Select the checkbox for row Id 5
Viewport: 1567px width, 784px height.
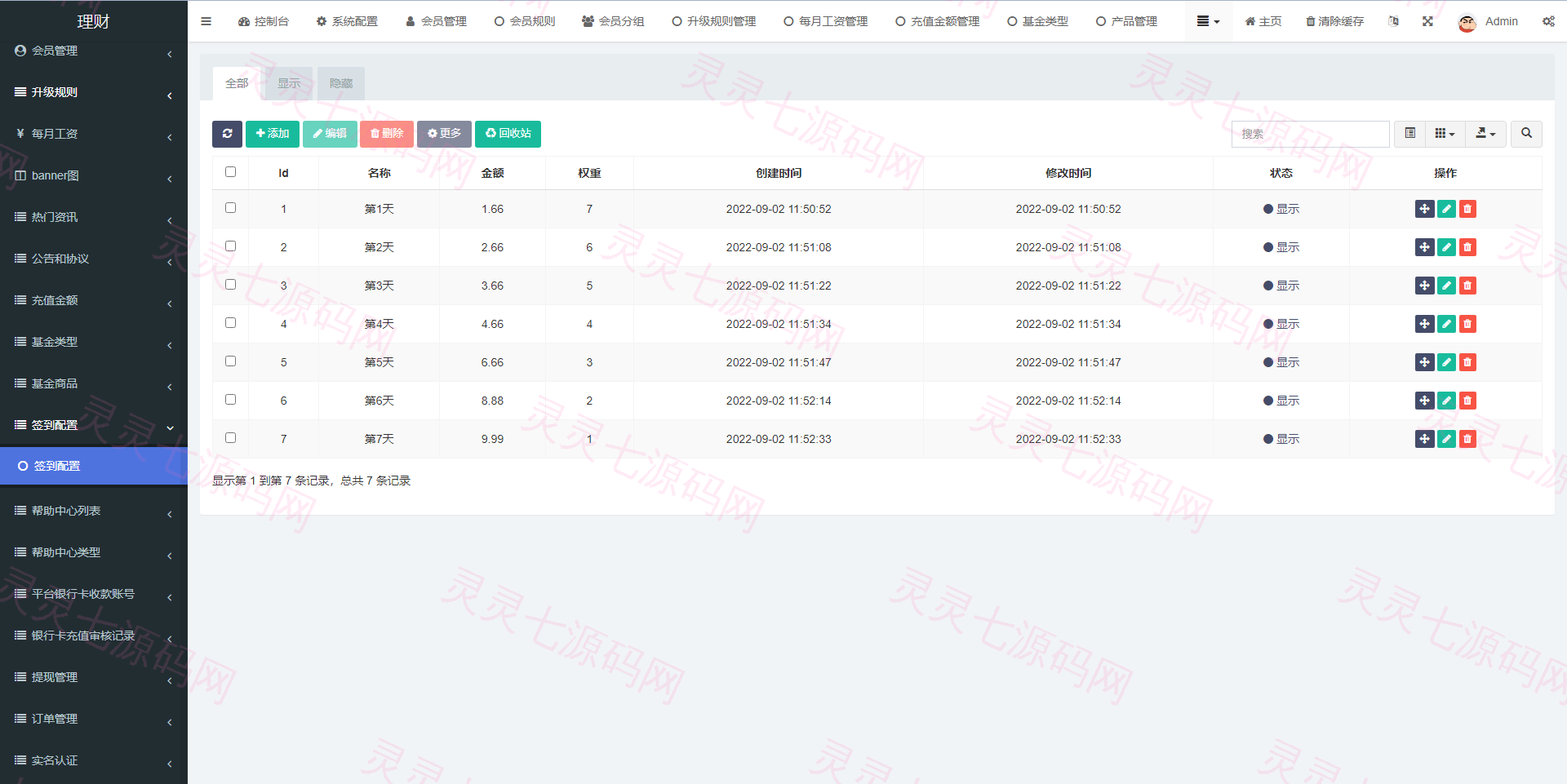pyautogui.click(x=230, y=361)
